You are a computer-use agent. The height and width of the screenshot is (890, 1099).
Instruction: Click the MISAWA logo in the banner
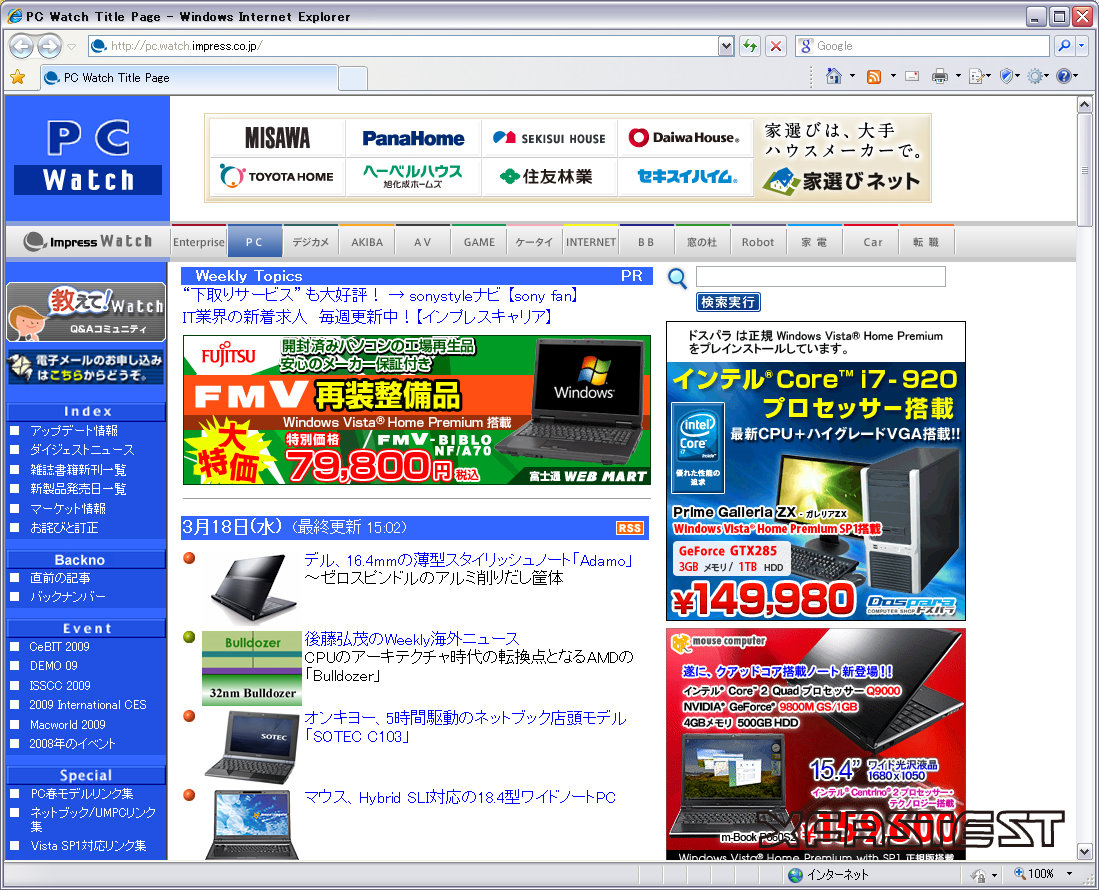pos(278,138)
